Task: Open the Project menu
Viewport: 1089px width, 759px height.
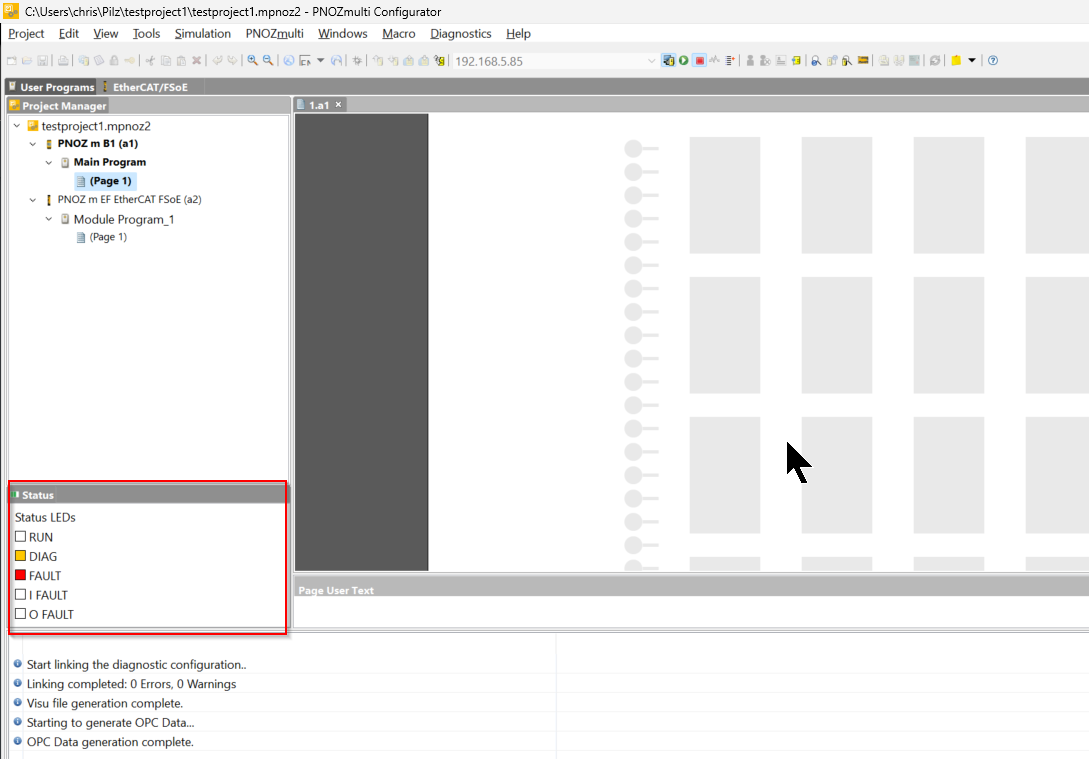Action: [x=26, y=33]
